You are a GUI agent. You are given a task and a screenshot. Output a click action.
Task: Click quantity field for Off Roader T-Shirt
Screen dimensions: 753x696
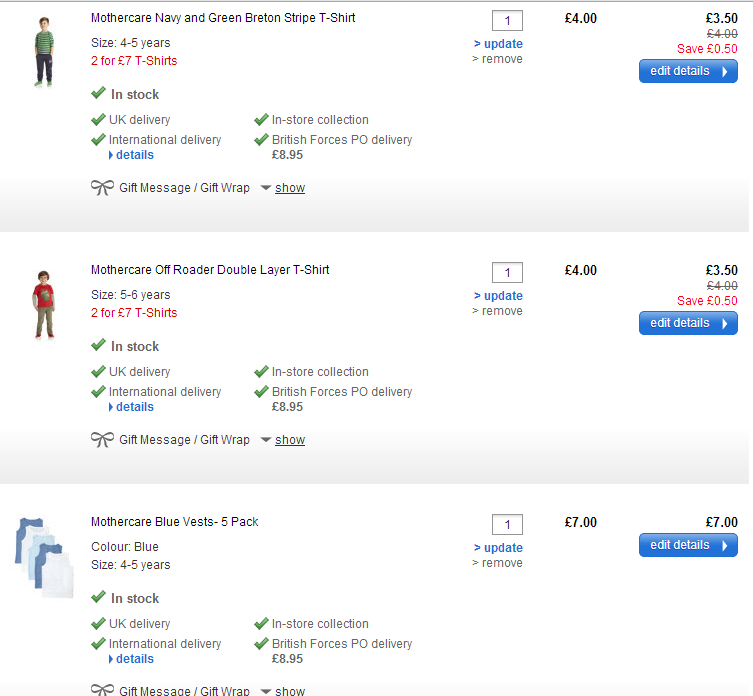coord(507,273)
